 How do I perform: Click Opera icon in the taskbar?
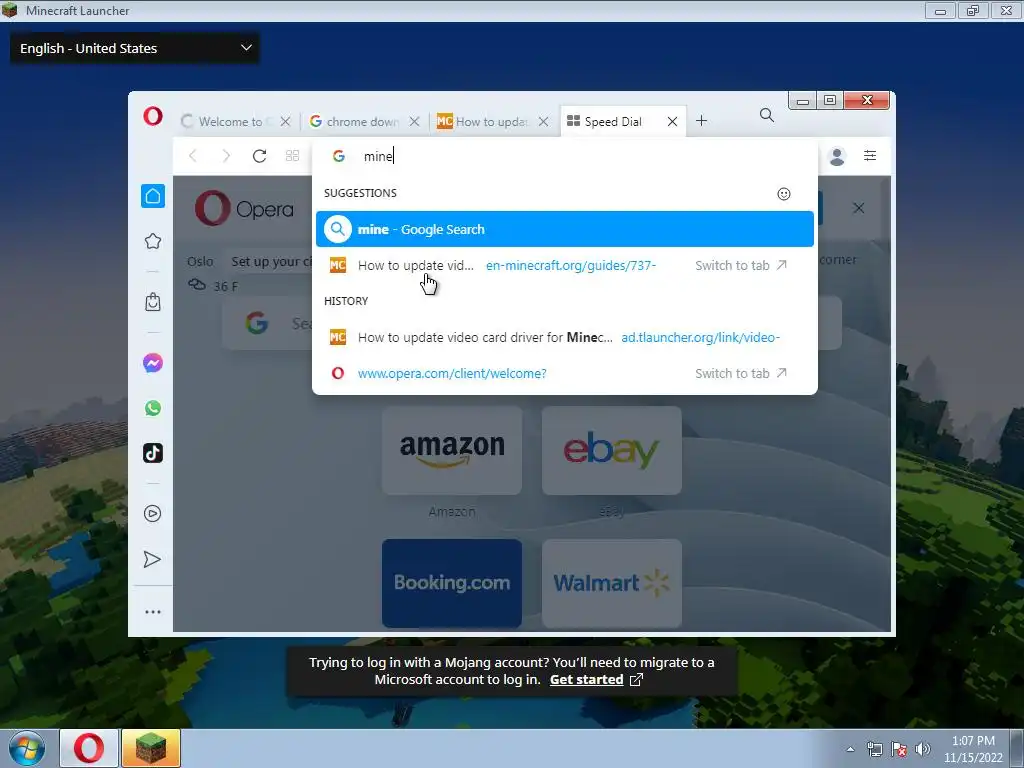[89, 748]
